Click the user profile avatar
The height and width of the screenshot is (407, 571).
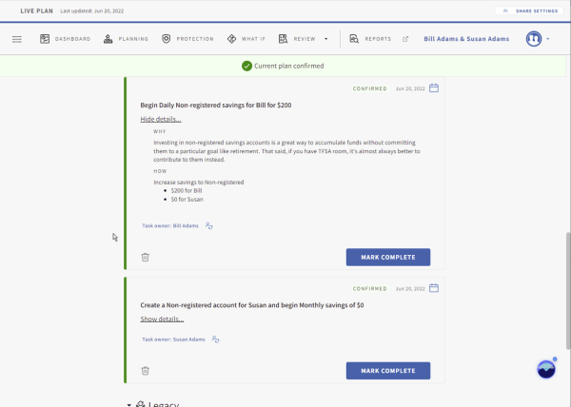(x=533, y=39)
